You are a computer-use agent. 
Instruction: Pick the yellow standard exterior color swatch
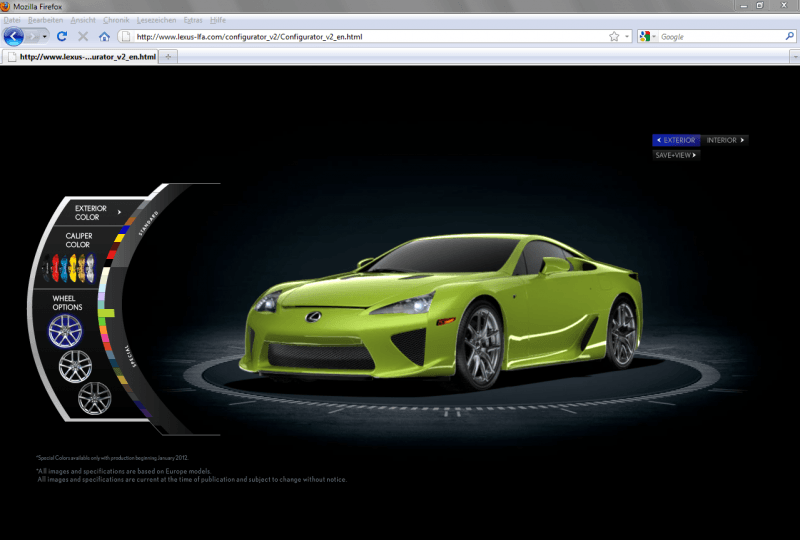click(119, 238)
